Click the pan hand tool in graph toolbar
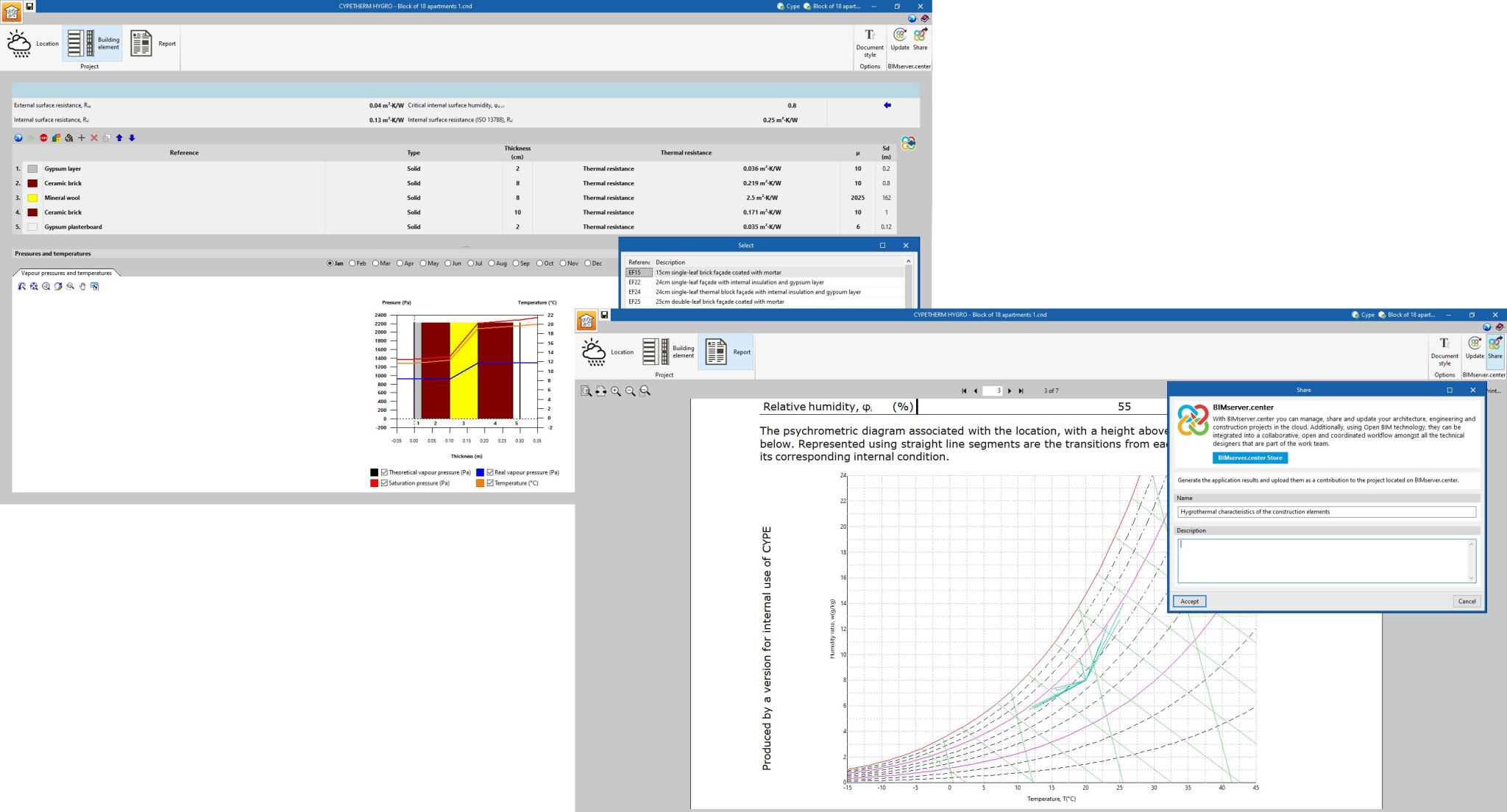Screen dimensions: 1507x812 pos(82,287)
